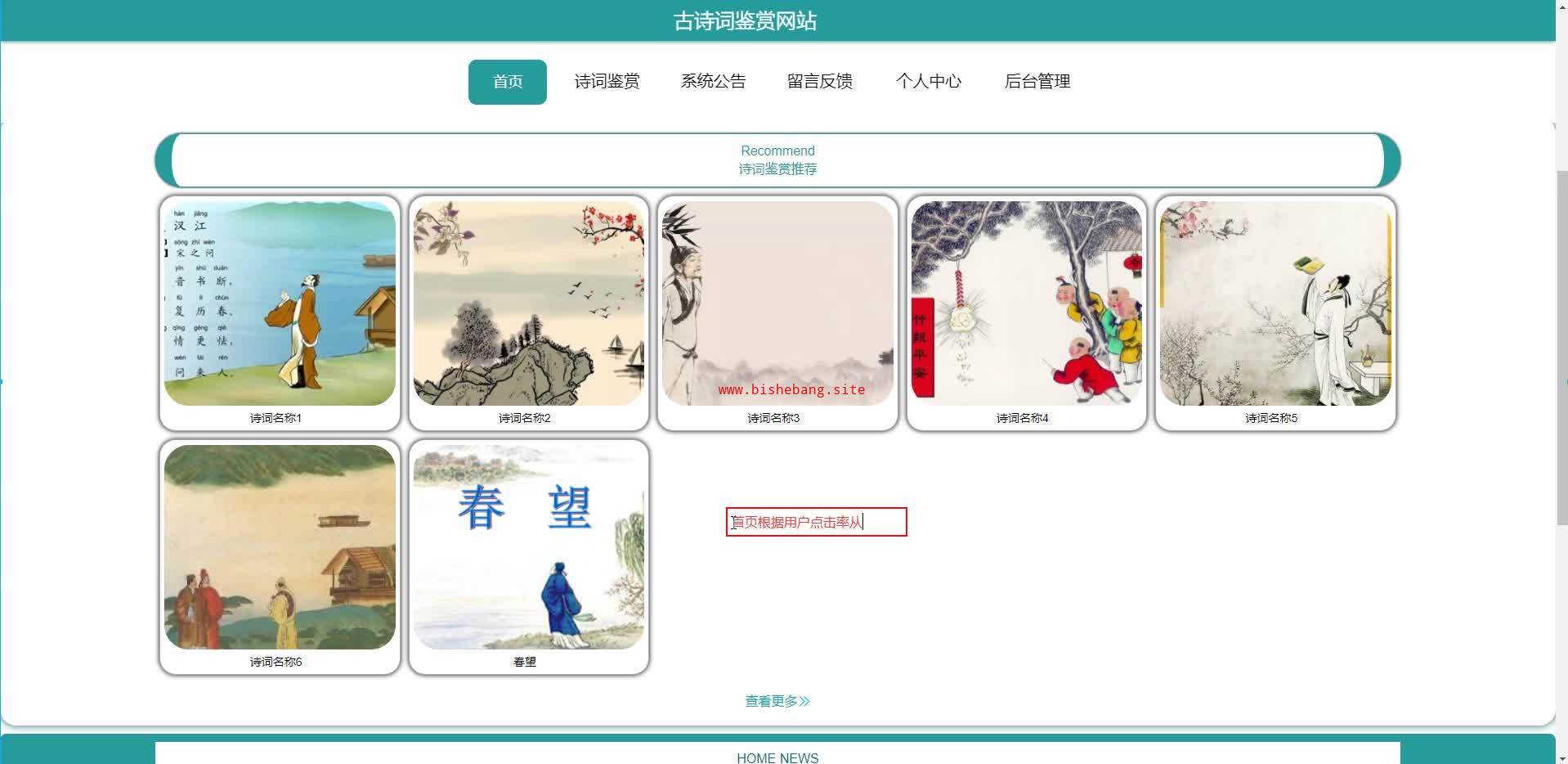
Task: Go to 诗词鉴赏 menu item
Action: [x=607, y=82]
